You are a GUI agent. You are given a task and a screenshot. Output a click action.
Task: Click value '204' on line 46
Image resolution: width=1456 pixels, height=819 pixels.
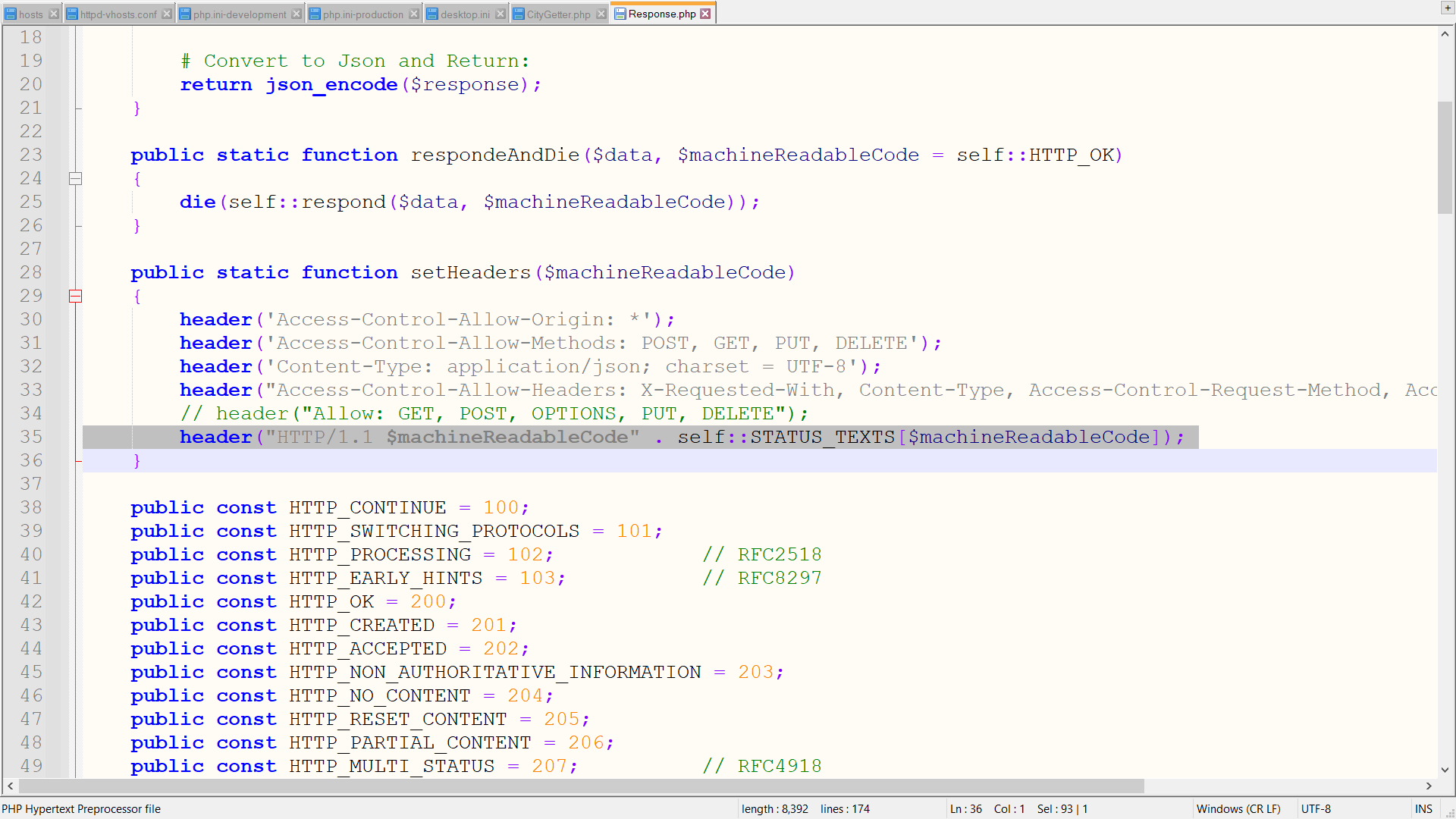click(526, 696)
